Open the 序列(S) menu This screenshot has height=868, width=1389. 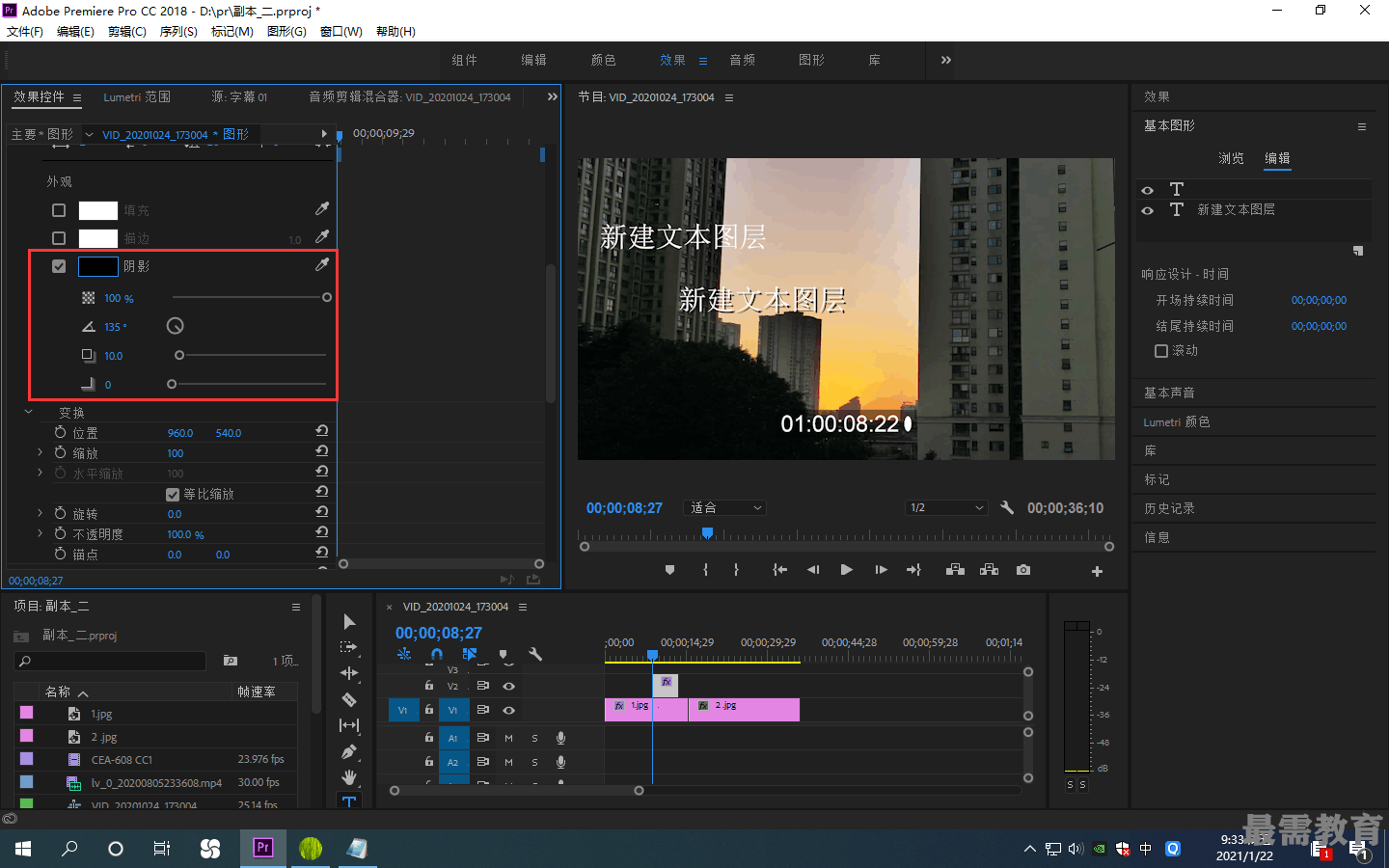pos(178,32)
